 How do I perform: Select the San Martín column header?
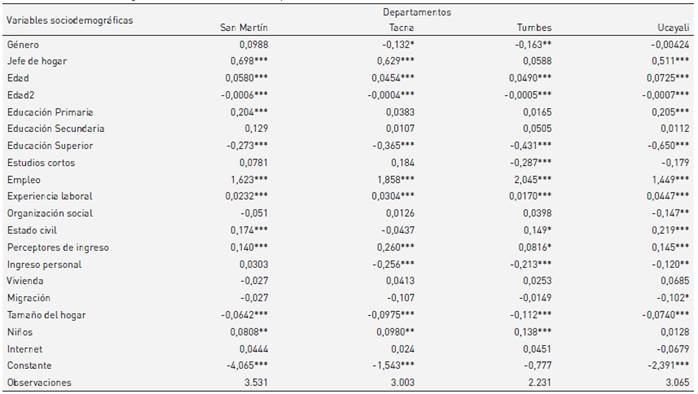(244, 28)
